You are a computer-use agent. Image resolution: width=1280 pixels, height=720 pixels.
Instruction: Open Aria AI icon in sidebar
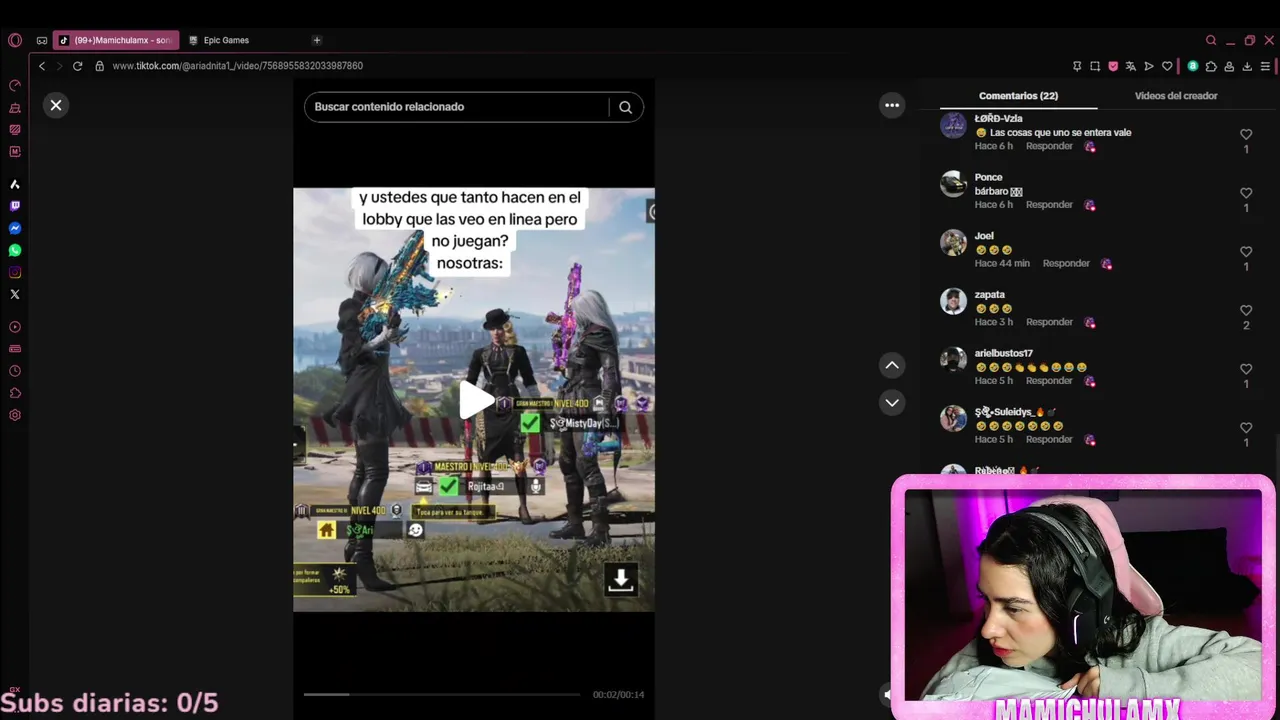[x=15, y=184]
